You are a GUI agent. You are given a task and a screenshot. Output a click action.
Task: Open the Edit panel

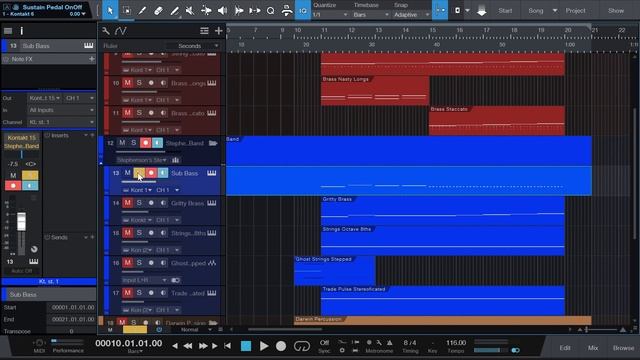(565, 348)
